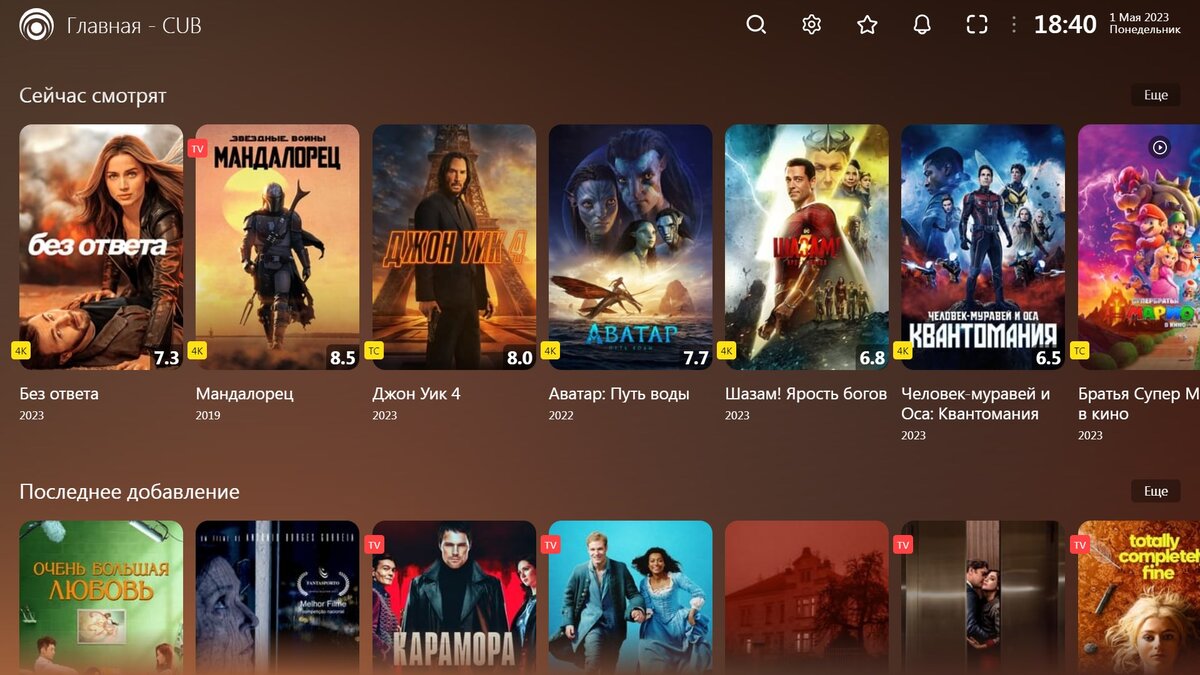The width and height of the screenshot is (1200, 675).
Task: Click rating 6.8 on Шазам
Action: (x=872, y=357)
